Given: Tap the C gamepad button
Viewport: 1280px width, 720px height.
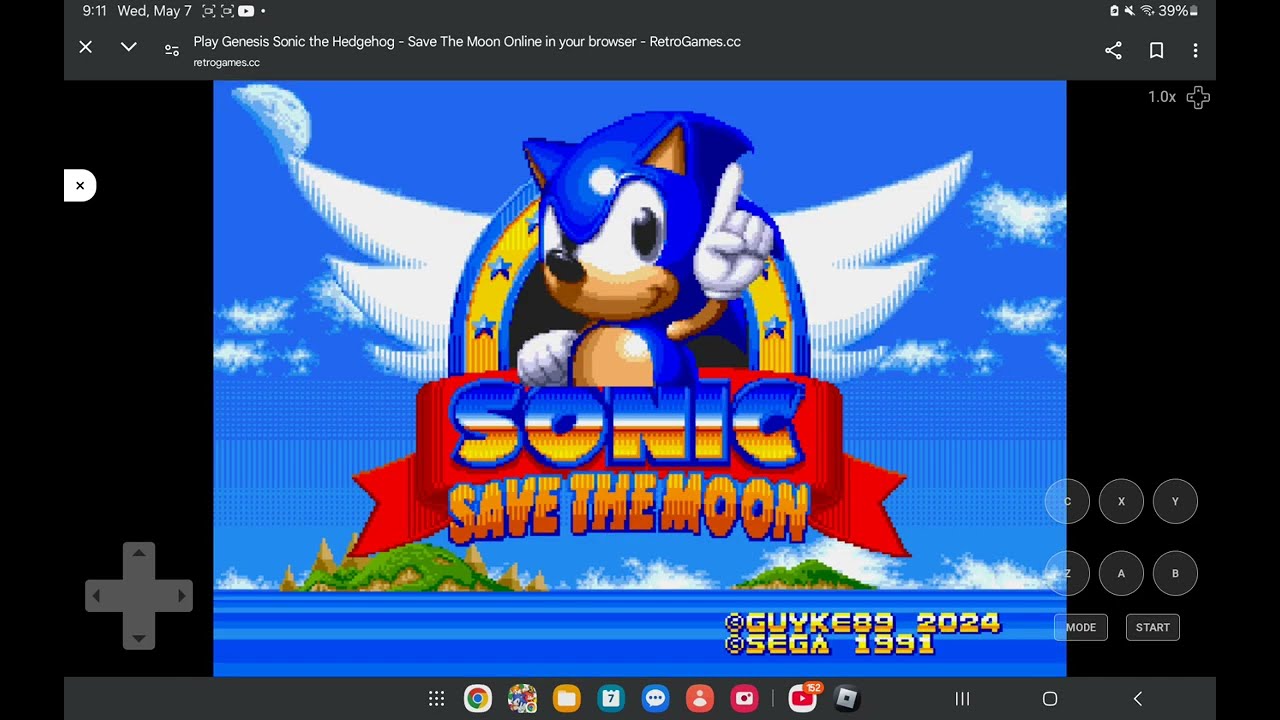Looking at the screenshot, I should pyautogui.click(x=1067, y=502).
